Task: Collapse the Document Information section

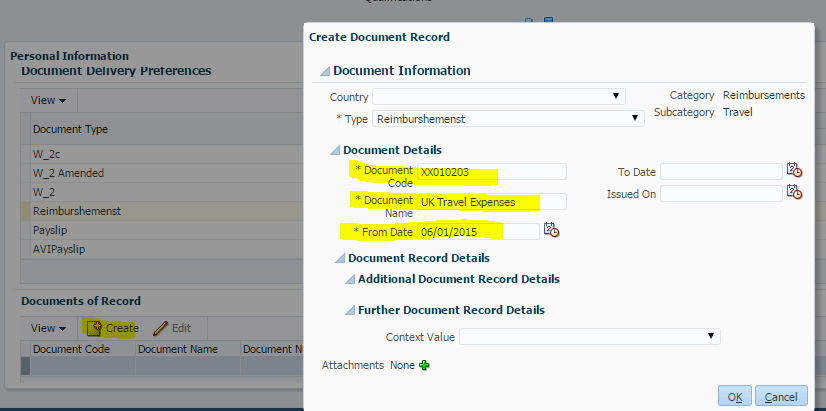Action: [x=324, y=71]
